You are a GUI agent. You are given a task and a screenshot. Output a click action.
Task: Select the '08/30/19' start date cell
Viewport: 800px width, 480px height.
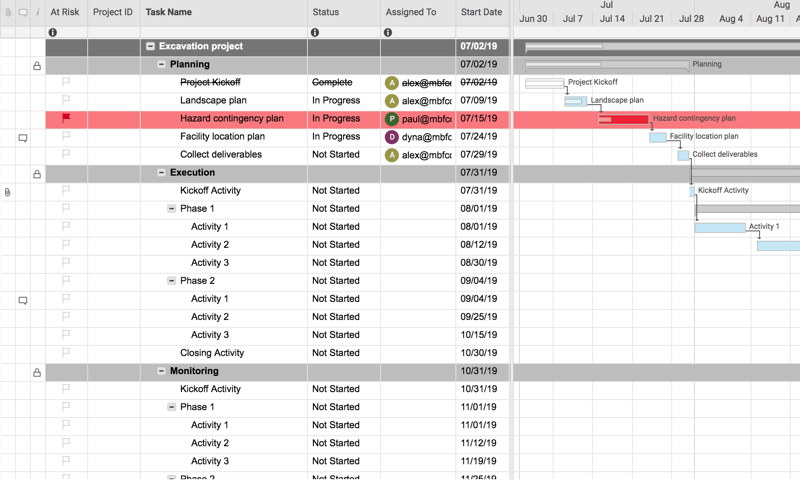tap(482, 263)
